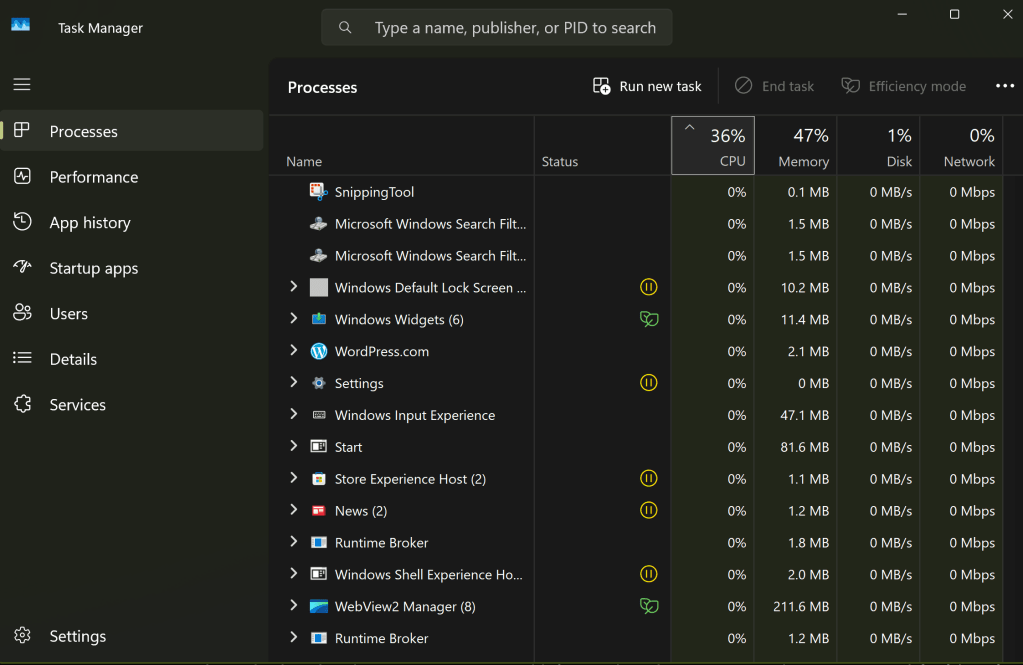Click the SnippingTool process icon
Viewport: 1023px width, 665px height.
[x=319, y=192]
